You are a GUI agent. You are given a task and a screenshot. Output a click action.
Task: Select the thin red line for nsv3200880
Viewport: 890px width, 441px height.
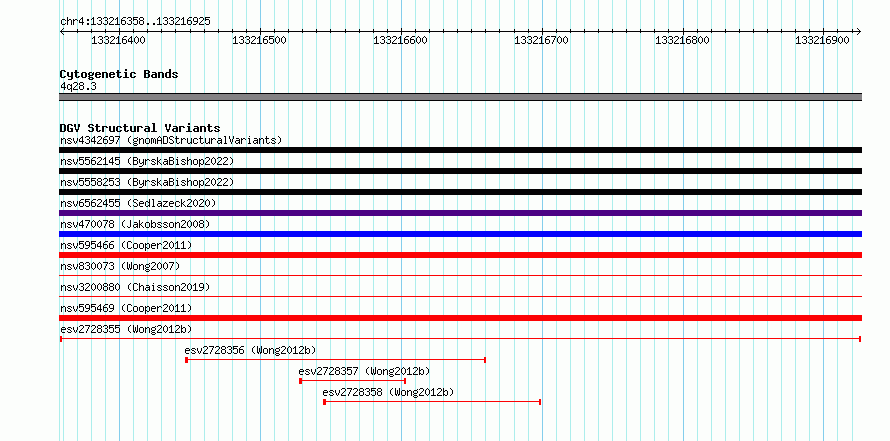[x=460, y=297]
